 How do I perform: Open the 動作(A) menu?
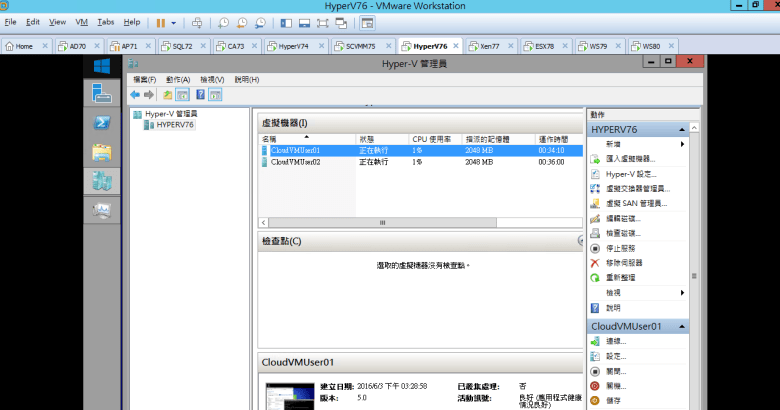tap(178, 79)
